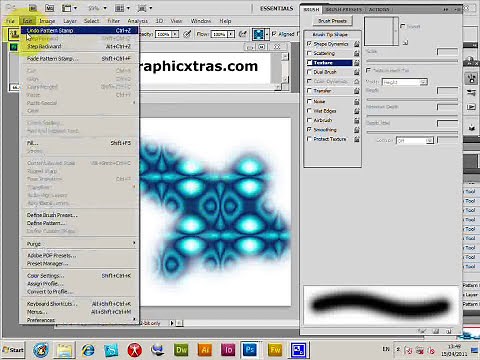Toggle Texture checkbox in Brush panel
Viewport: 480px width, 360px height.
pyautogui.click(x=309, y=62)
